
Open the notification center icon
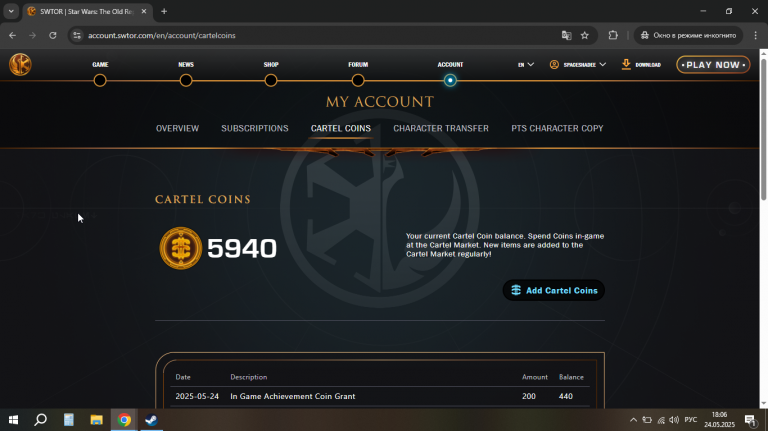pyautogui.click(x=751, y=420)
